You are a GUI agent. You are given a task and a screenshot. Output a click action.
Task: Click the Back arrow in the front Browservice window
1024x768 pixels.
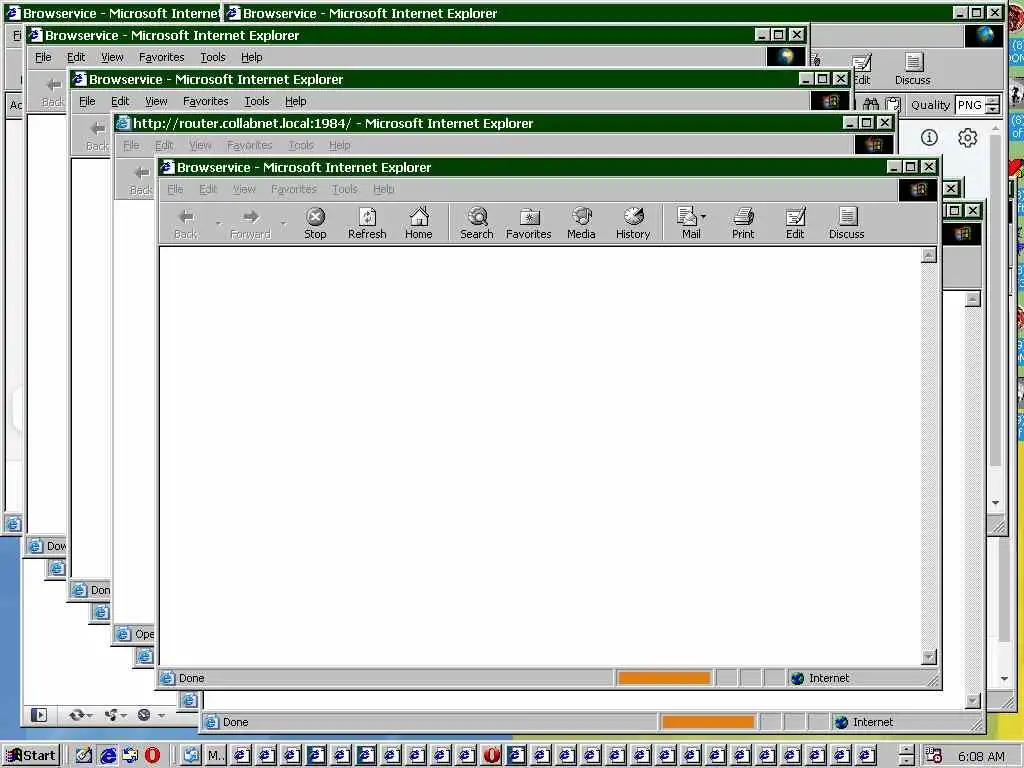point(186,223)
